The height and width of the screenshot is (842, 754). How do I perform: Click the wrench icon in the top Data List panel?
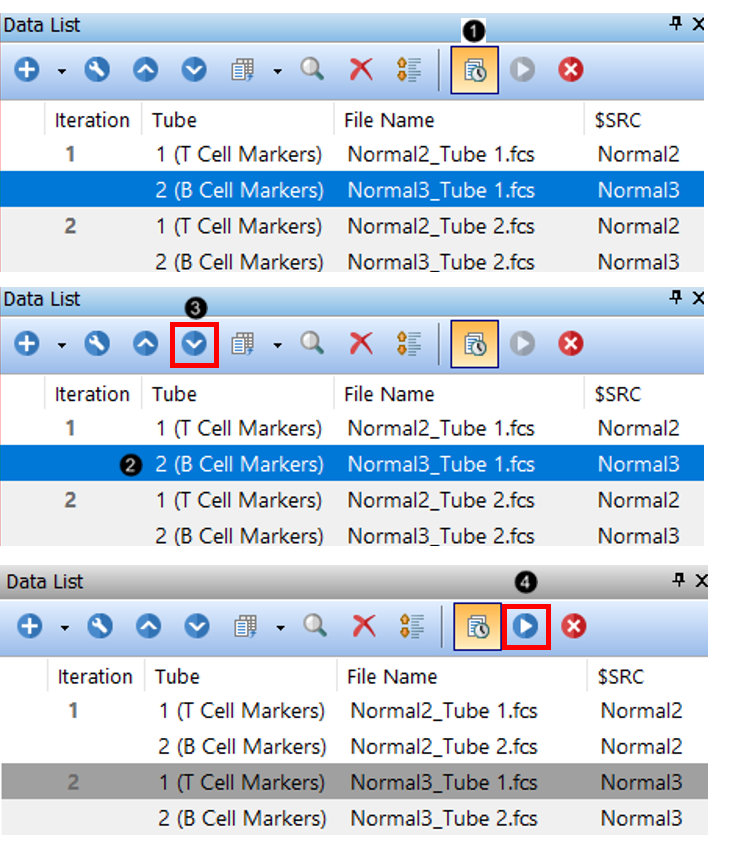click(97, 69)
